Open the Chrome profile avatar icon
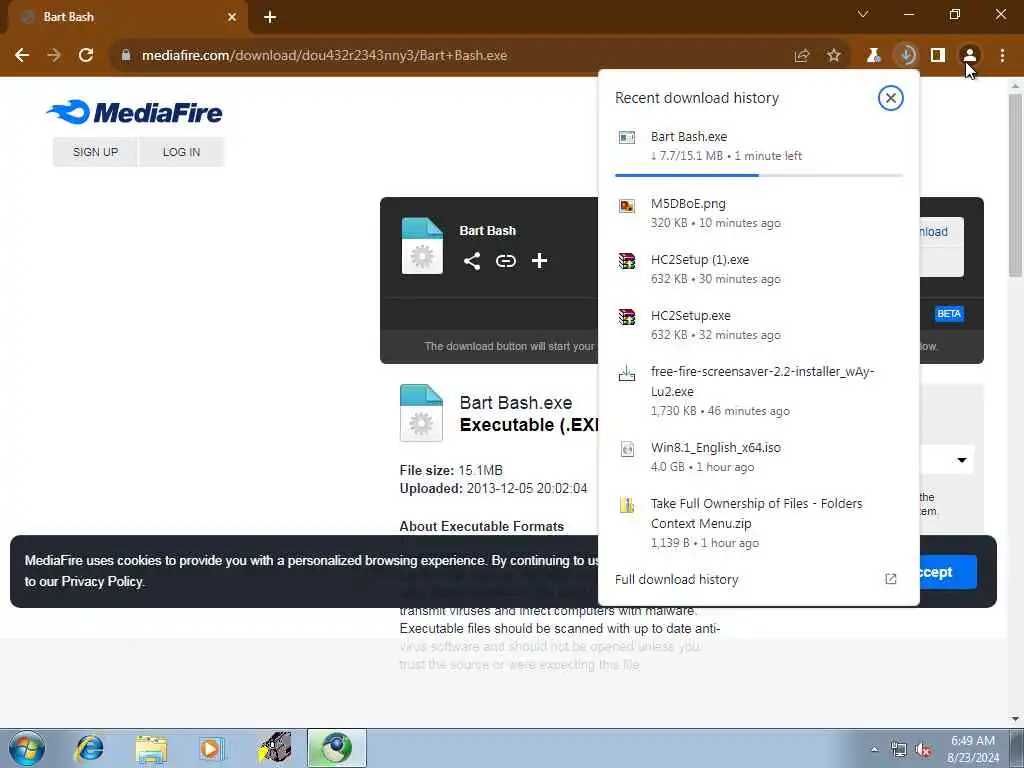The image size is (1024, 768). pos(970,56)
